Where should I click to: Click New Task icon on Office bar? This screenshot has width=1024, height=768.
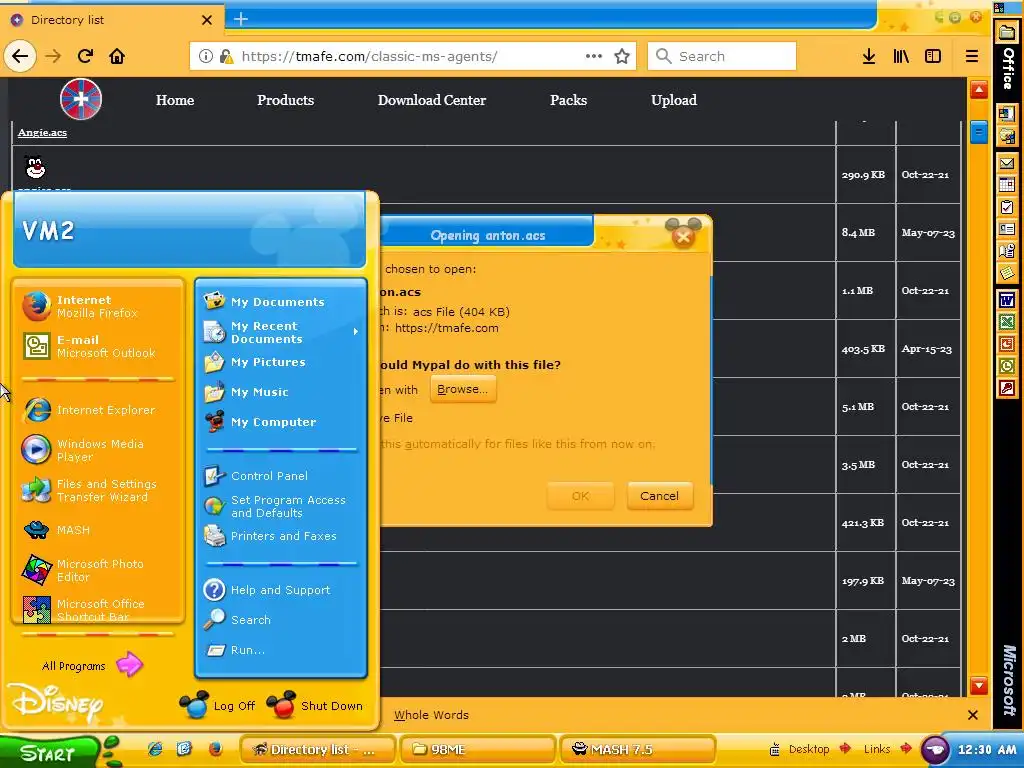pos(1007,208)
